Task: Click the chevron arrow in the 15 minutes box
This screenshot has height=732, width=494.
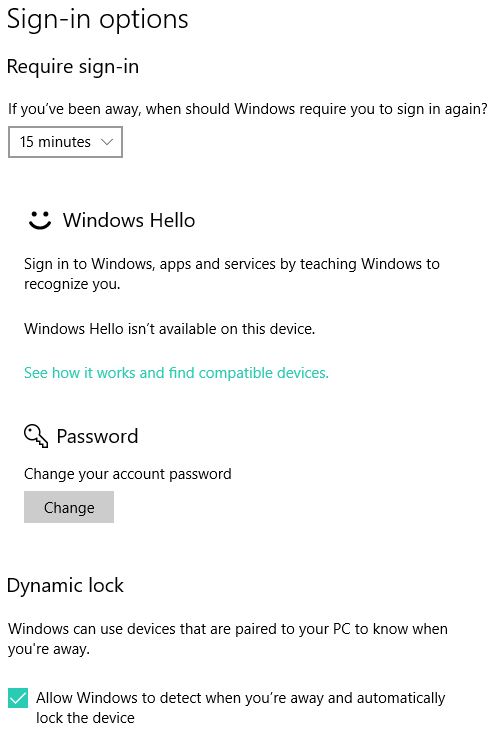Action: pyautogui.click(x=107, y=141)
